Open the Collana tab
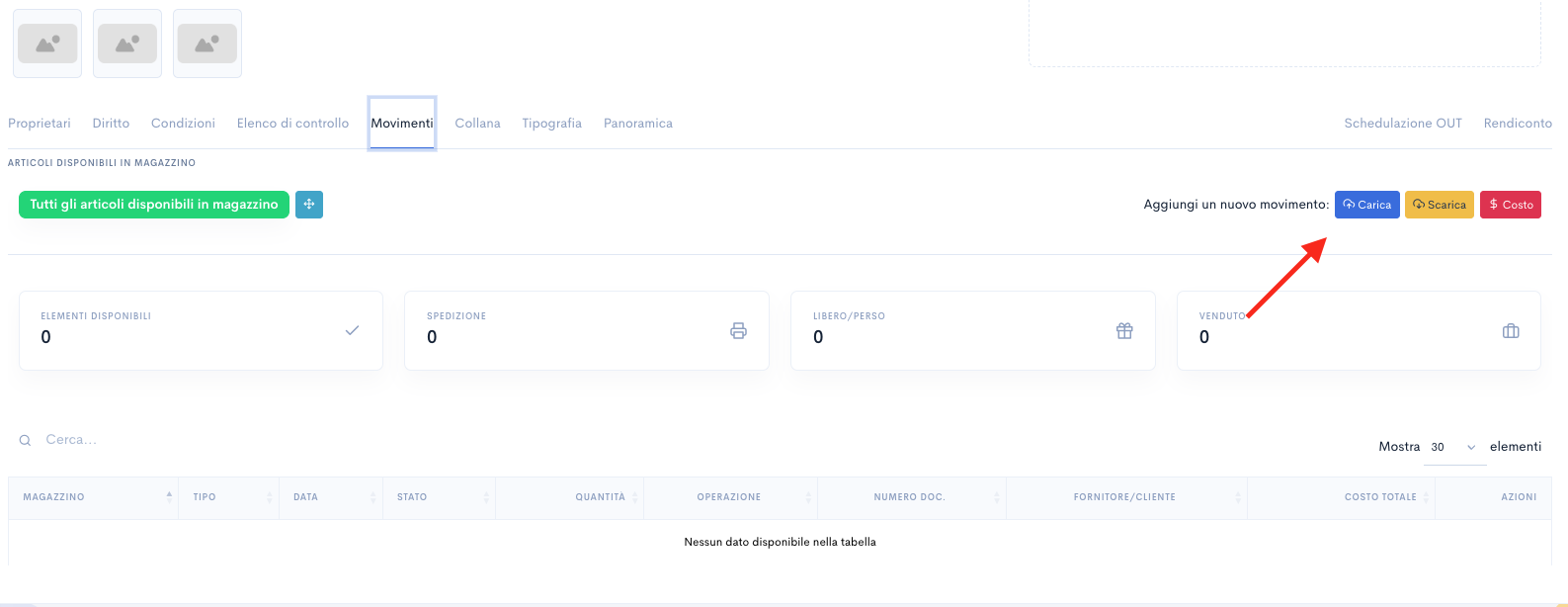Screen dimensions: 1568x607 point(477,124)
